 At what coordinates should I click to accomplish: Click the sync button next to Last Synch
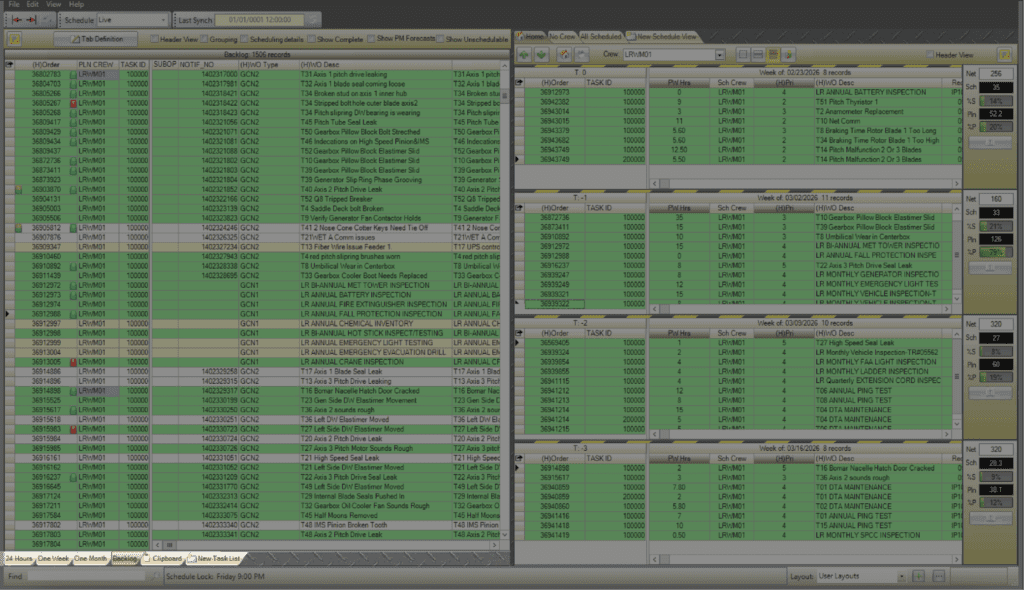pyautogui.click(x=313, y=20)
